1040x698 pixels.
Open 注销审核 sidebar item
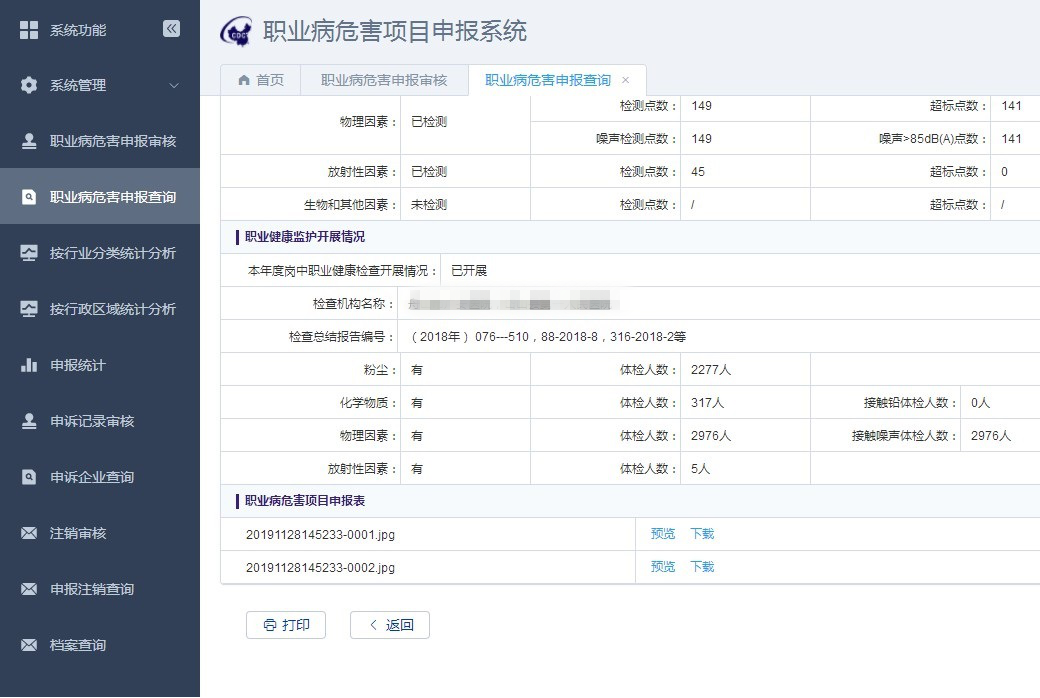click(99, 533)
